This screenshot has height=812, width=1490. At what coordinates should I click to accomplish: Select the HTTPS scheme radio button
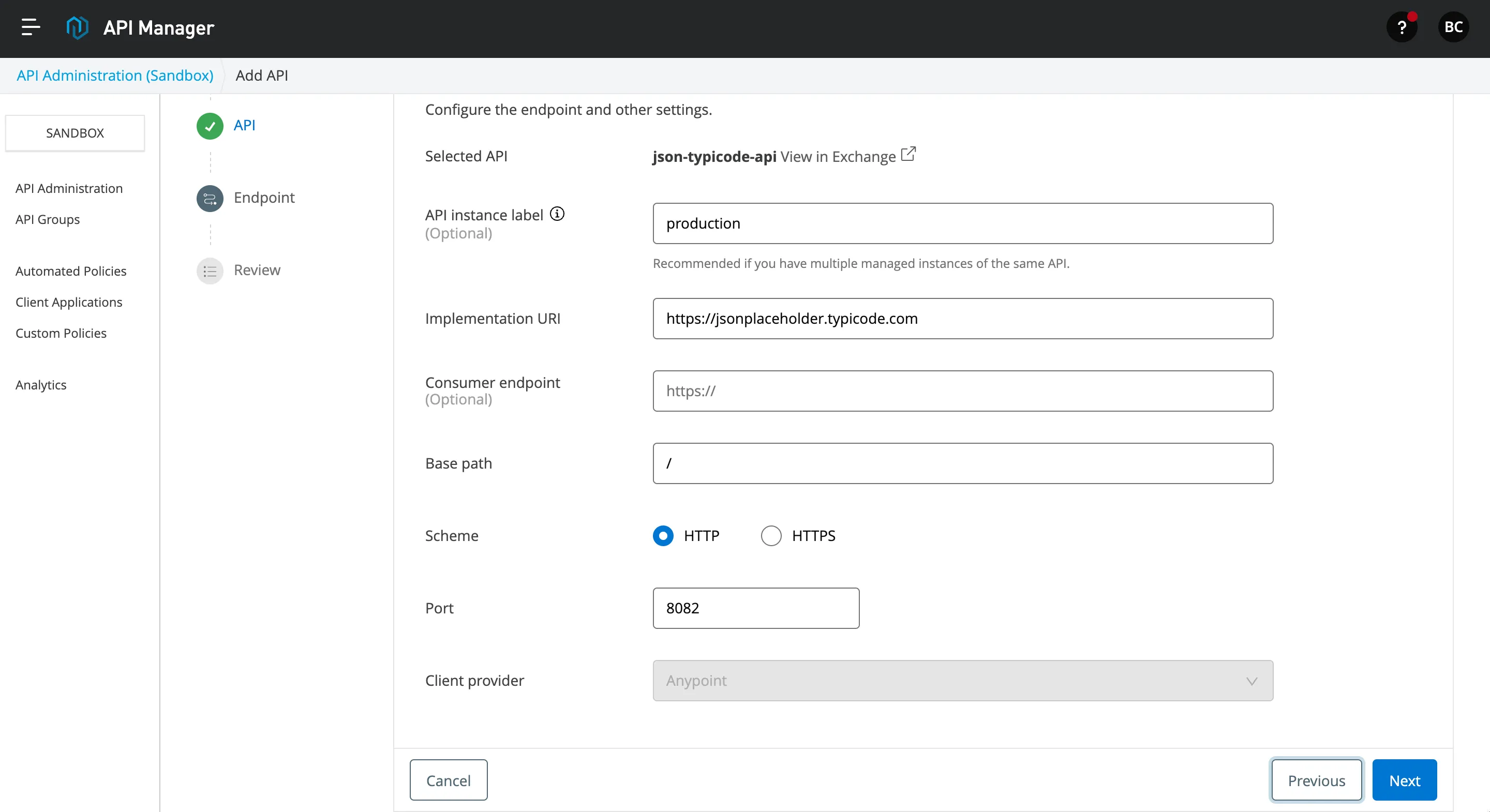pyautogui.click(x=771, y=535)
